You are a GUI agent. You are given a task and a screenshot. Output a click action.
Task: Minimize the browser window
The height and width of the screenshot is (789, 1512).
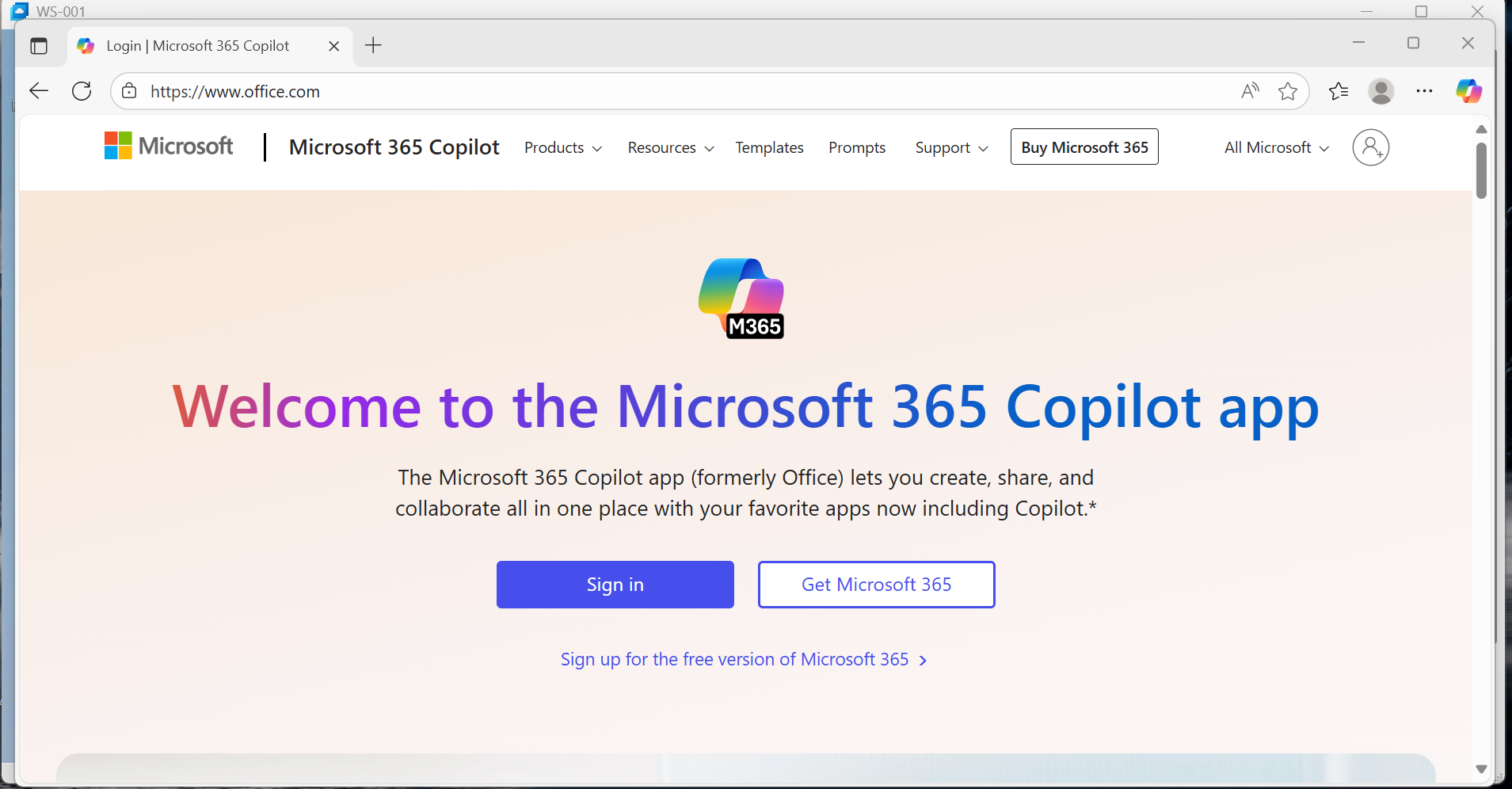coord(1359,43)
